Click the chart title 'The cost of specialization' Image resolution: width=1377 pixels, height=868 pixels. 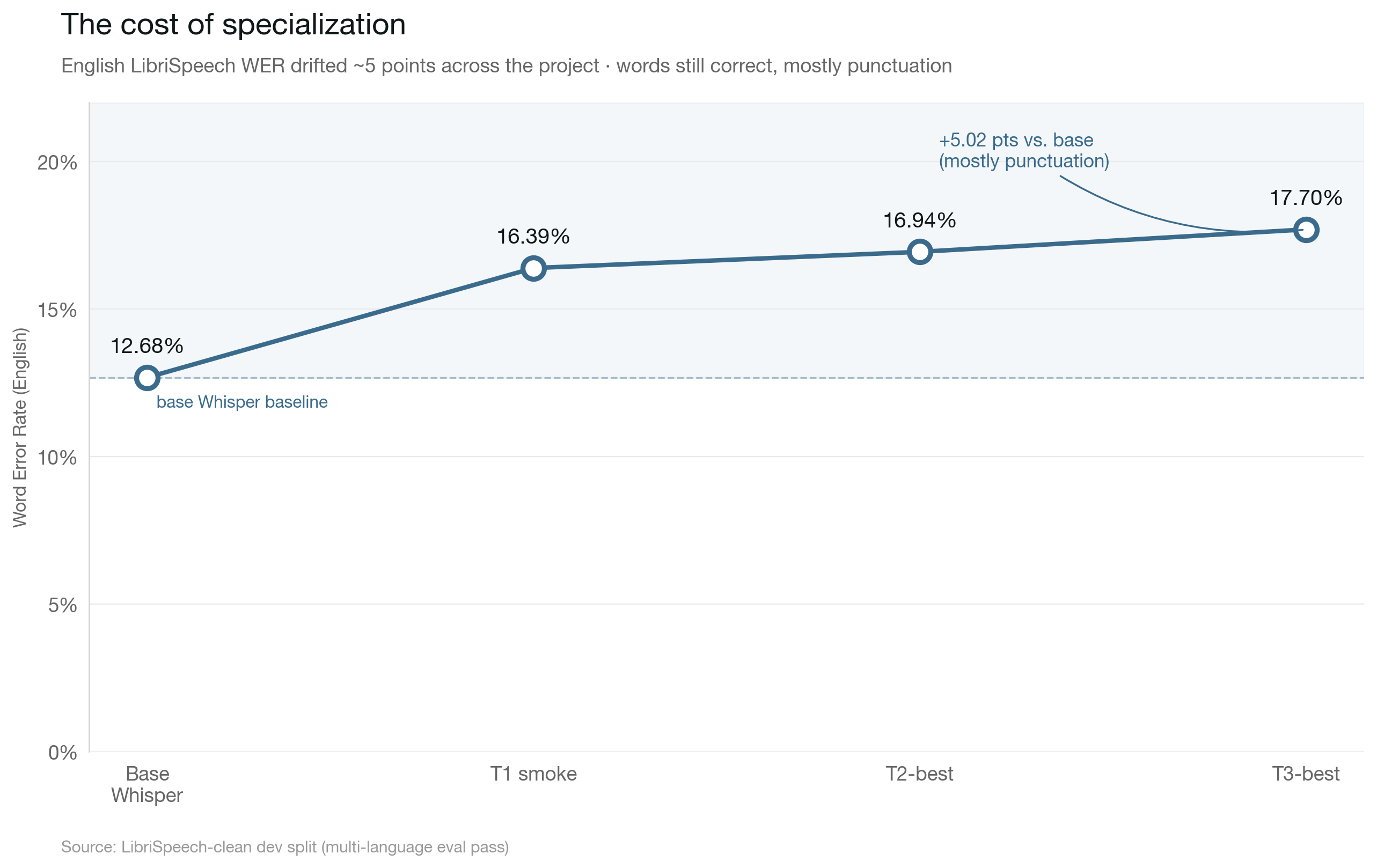click(233, 25)
